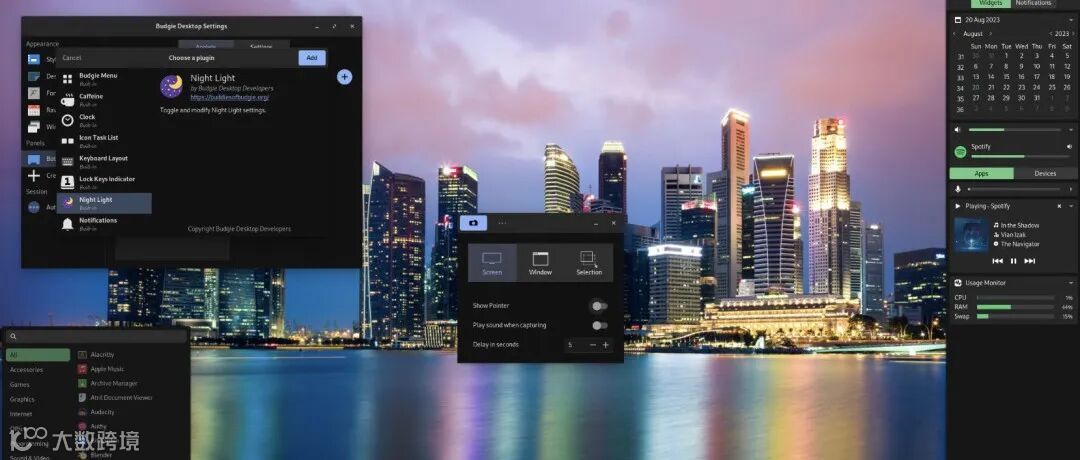This screenshot has height=460, width=1080.
Task: Mute Spotify app volume speaker icon
Action: click(x=1069, y=147)
